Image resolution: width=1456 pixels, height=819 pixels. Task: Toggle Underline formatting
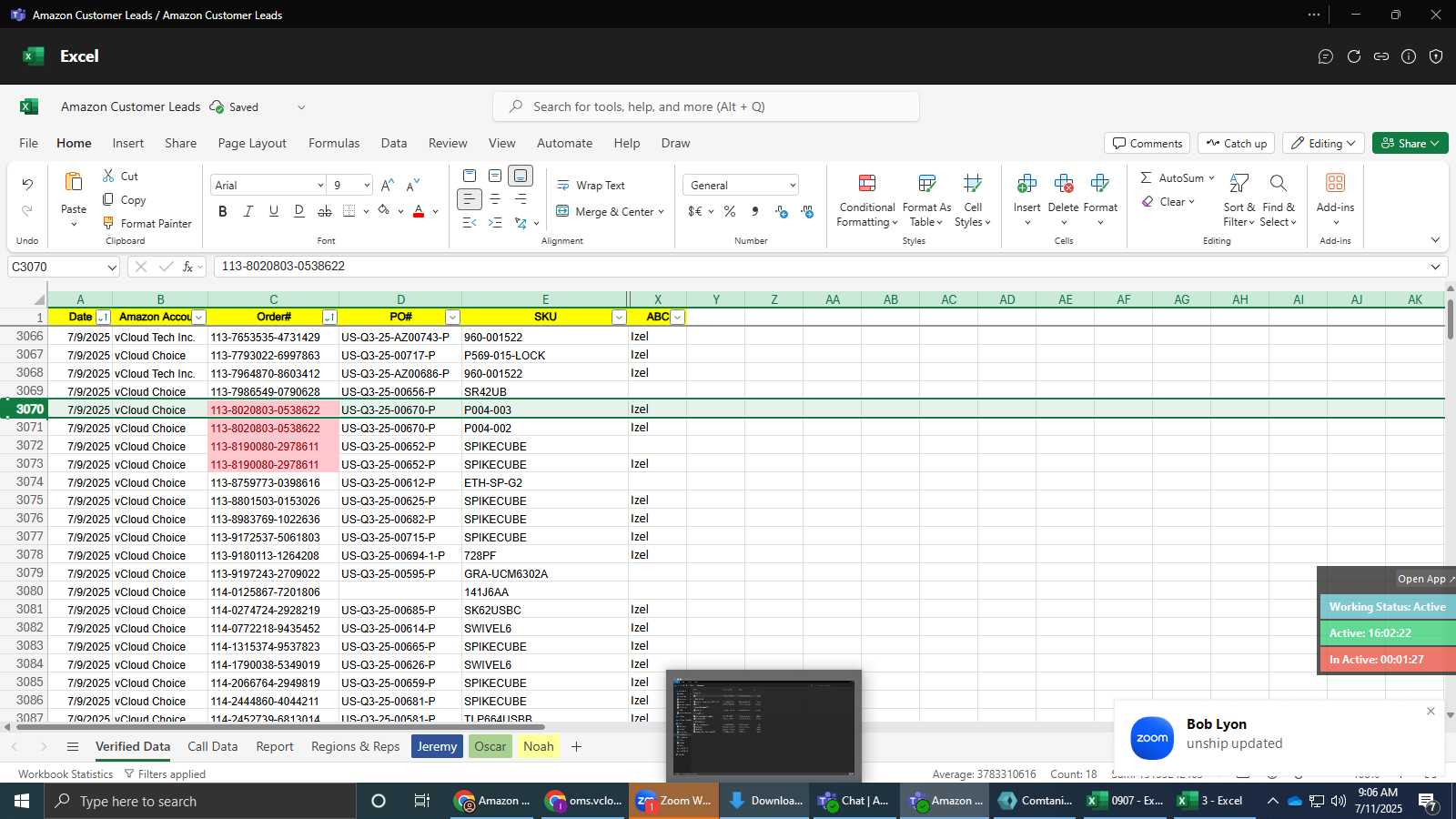273,211
